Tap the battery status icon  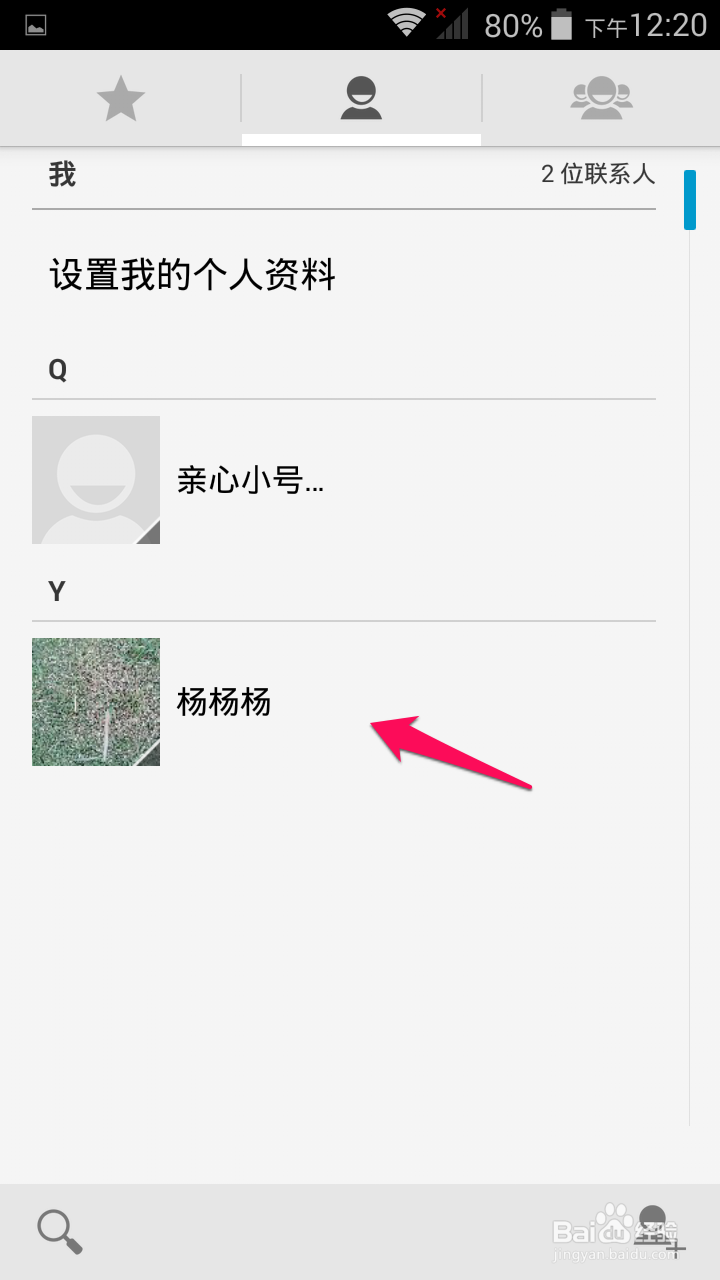pyautogui.click(x=562, y=24)
